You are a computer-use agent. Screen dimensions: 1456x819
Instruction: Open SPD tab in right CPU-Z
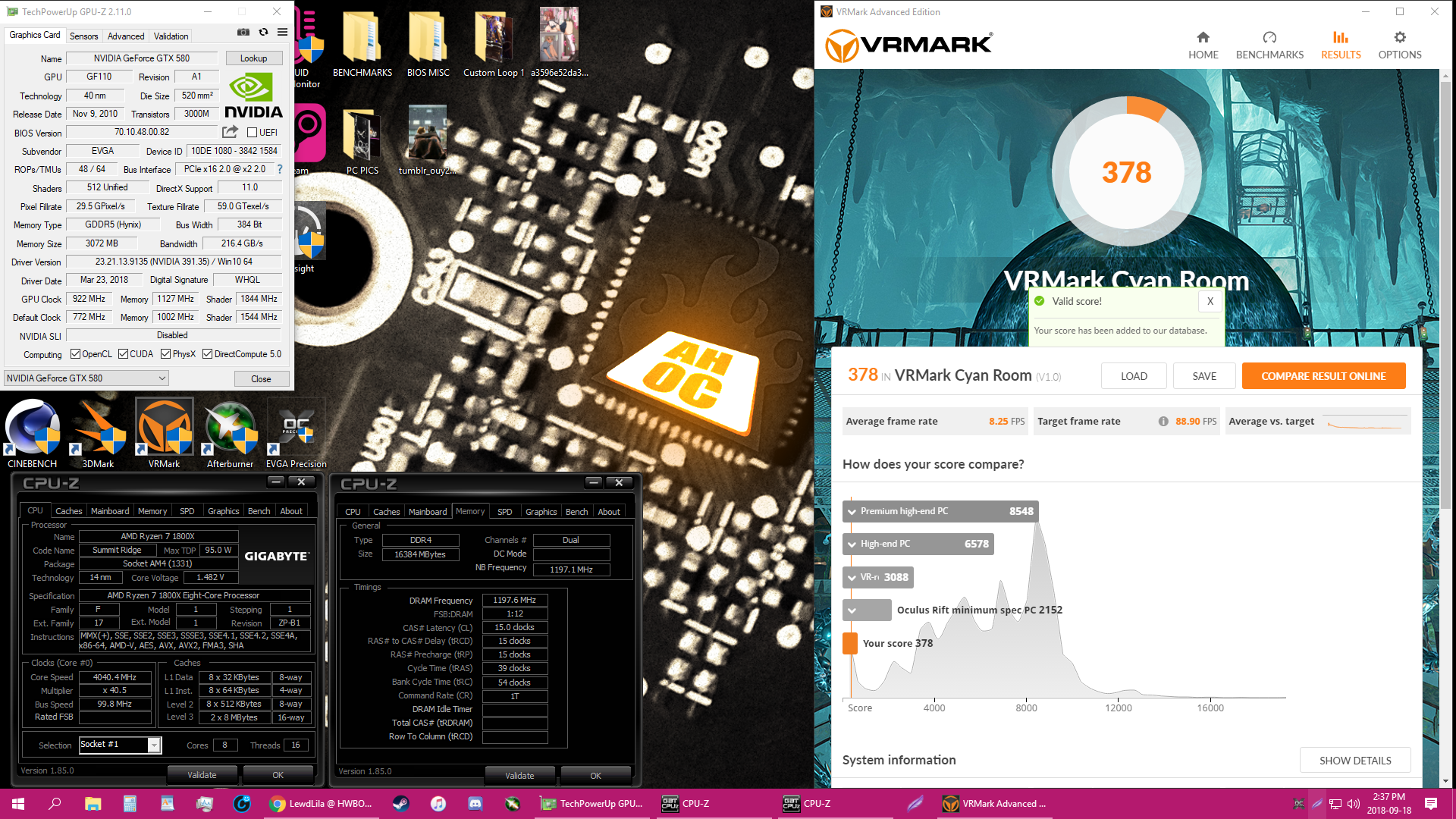pyautogui.click(x=504, y=512)
